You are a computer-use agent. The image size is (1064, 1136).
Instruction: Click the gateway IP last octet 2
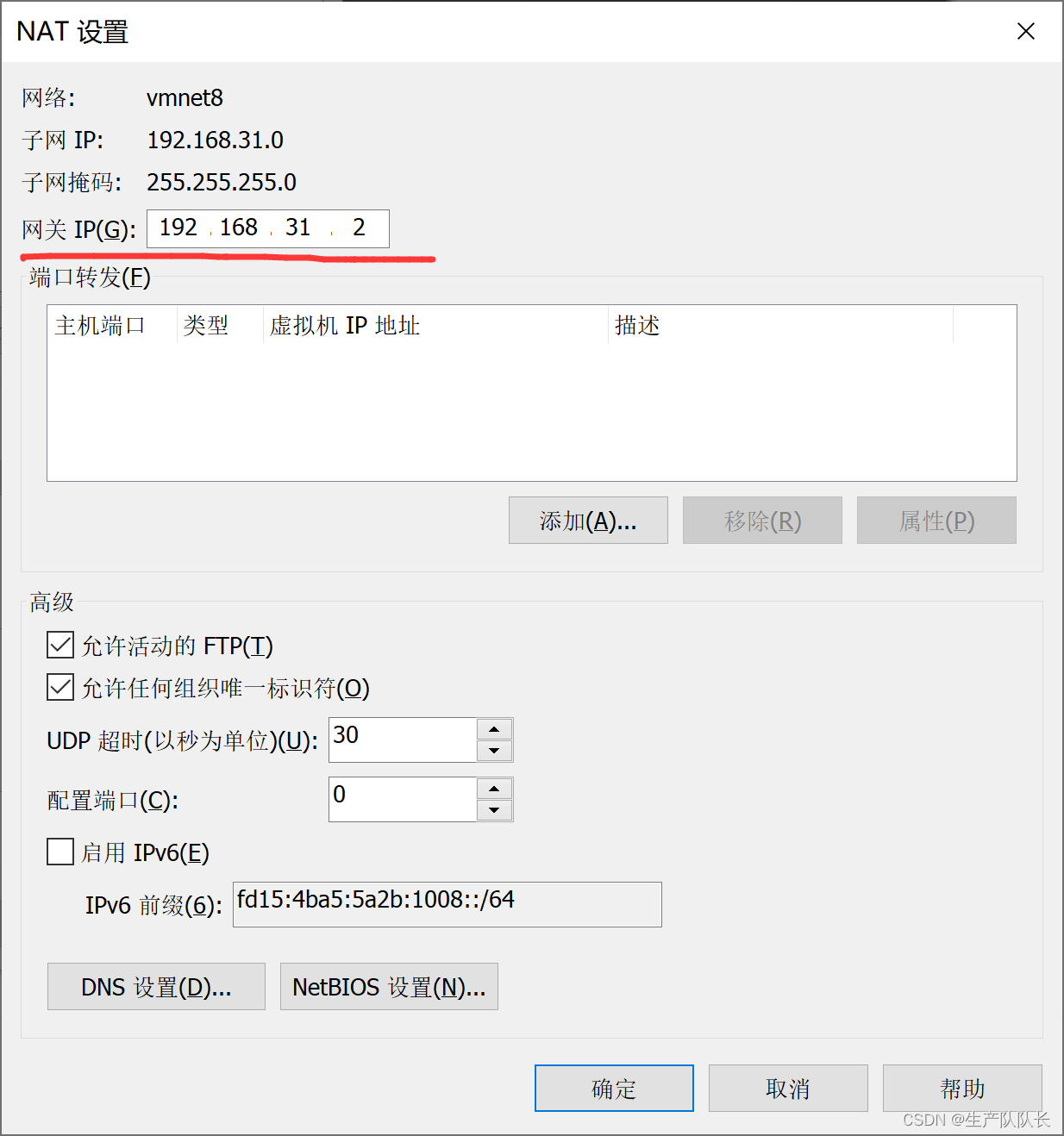[x=359, y=228]
